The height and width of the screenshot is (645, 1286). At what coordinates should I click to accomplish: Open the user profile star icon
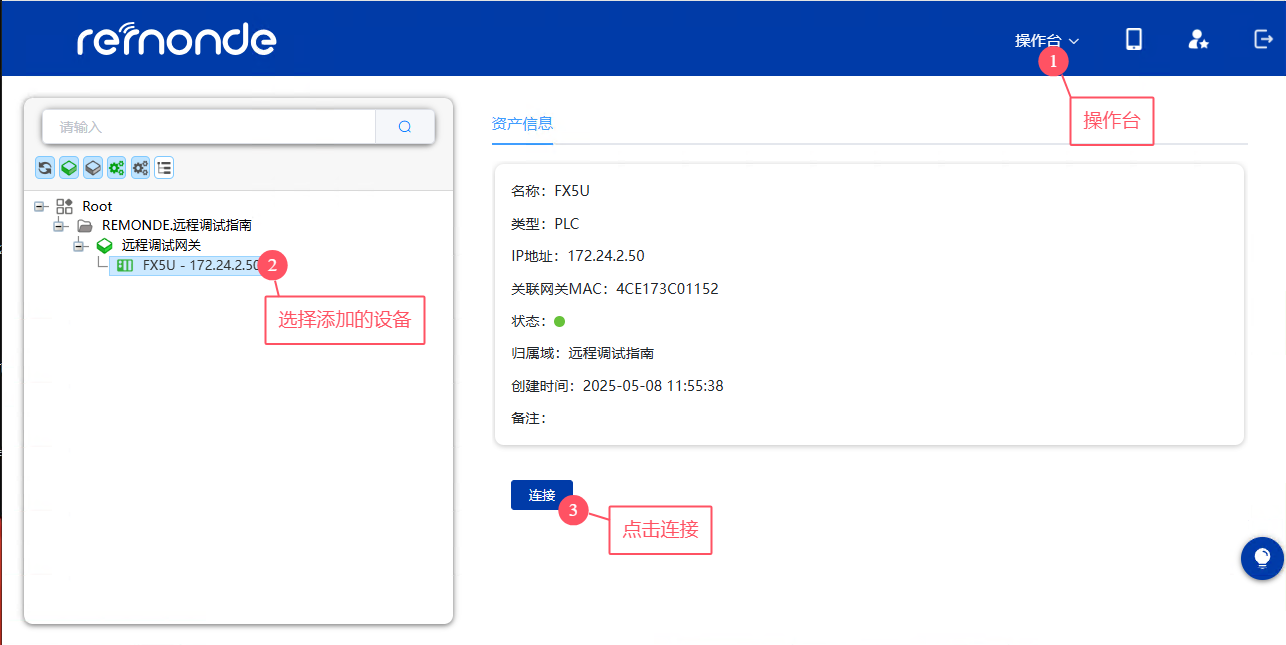pyautogui.click(x=1198, y=39)
